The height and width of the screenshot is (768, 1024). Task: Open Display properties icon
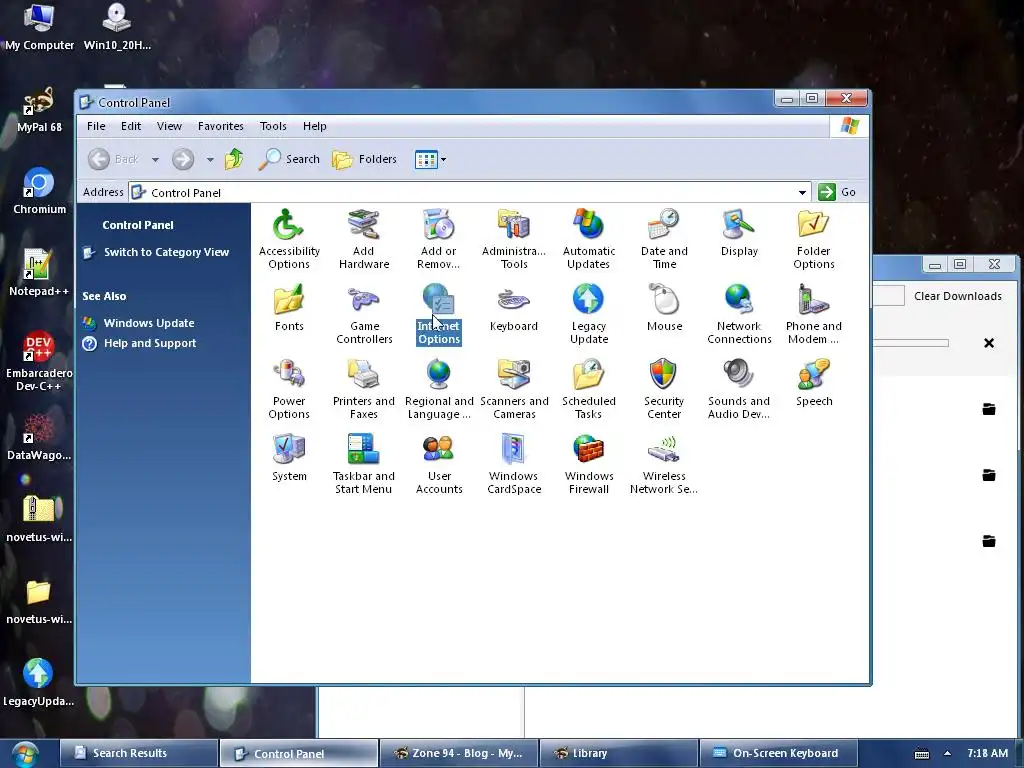739,233
